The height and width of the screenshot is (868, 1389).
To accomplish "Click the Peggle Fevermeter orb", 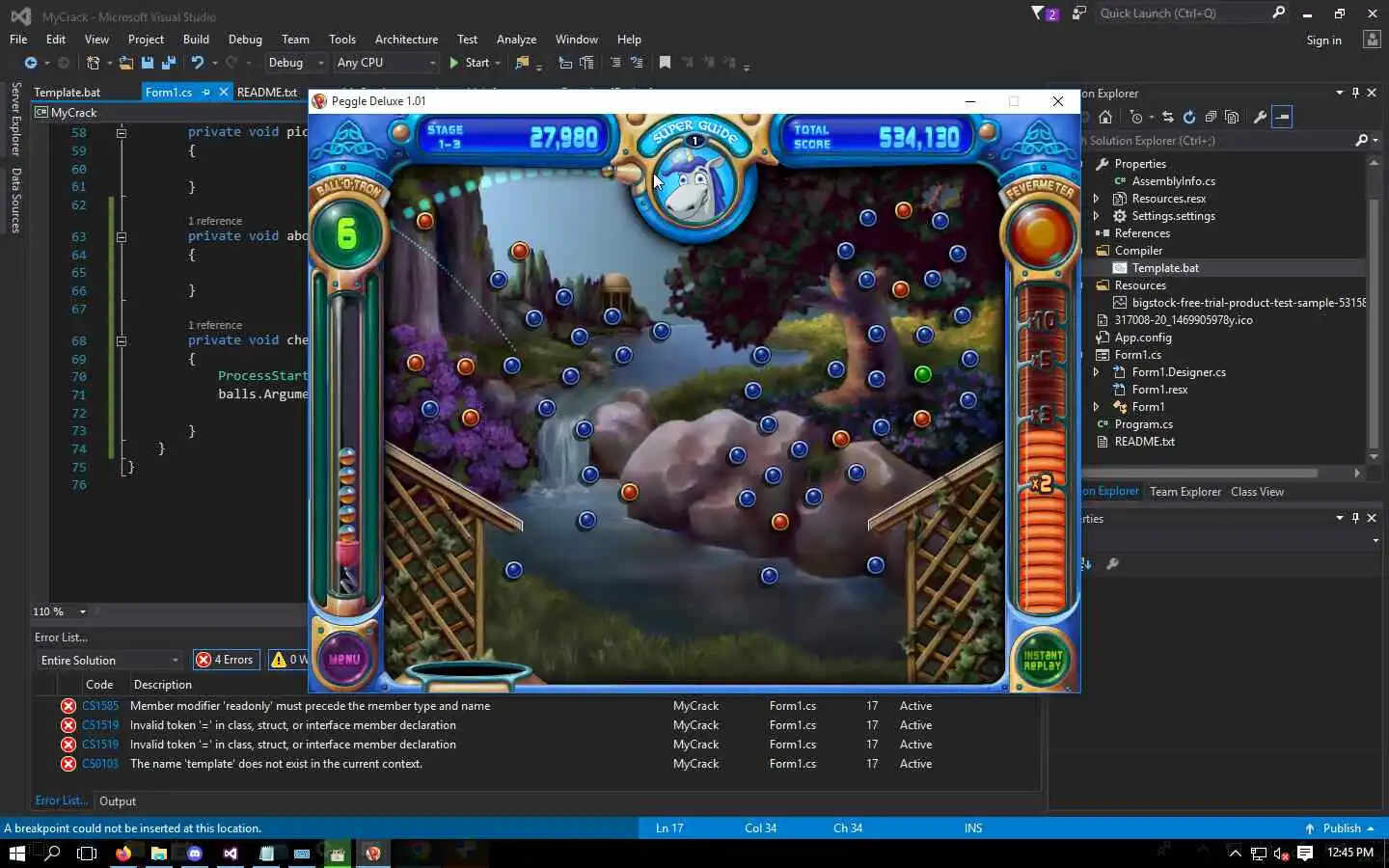I will (x=1040, y=233).
